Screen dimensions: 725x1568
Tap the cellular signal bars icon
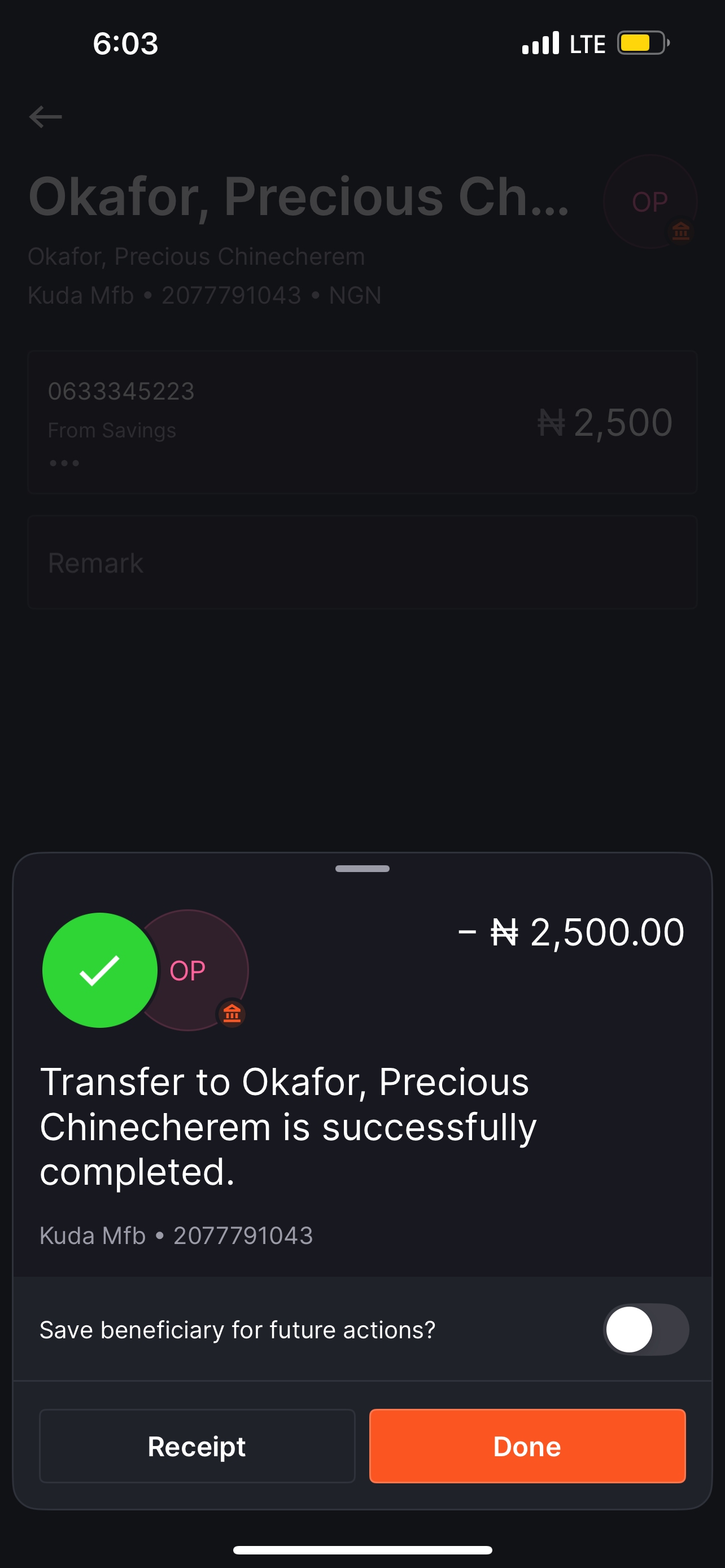pyautogui.click(x=540, y=43)
